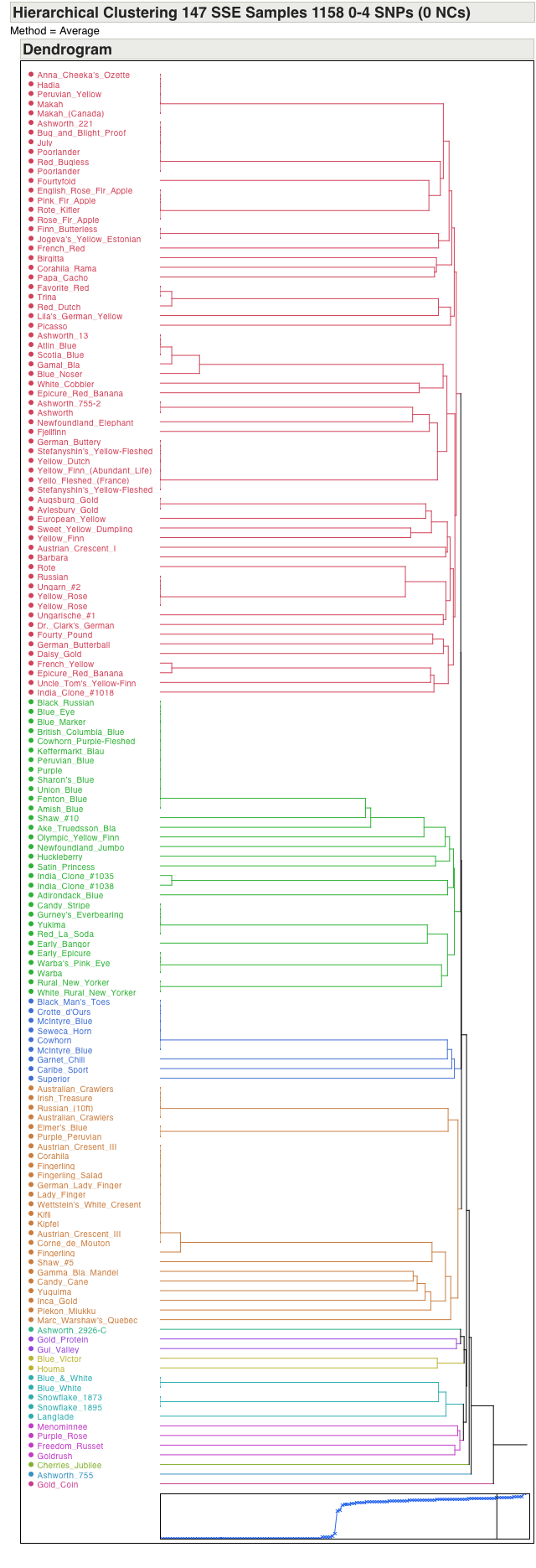
Task: Select the Caribe_Sport label
Action: click(x=63, y=1070)
